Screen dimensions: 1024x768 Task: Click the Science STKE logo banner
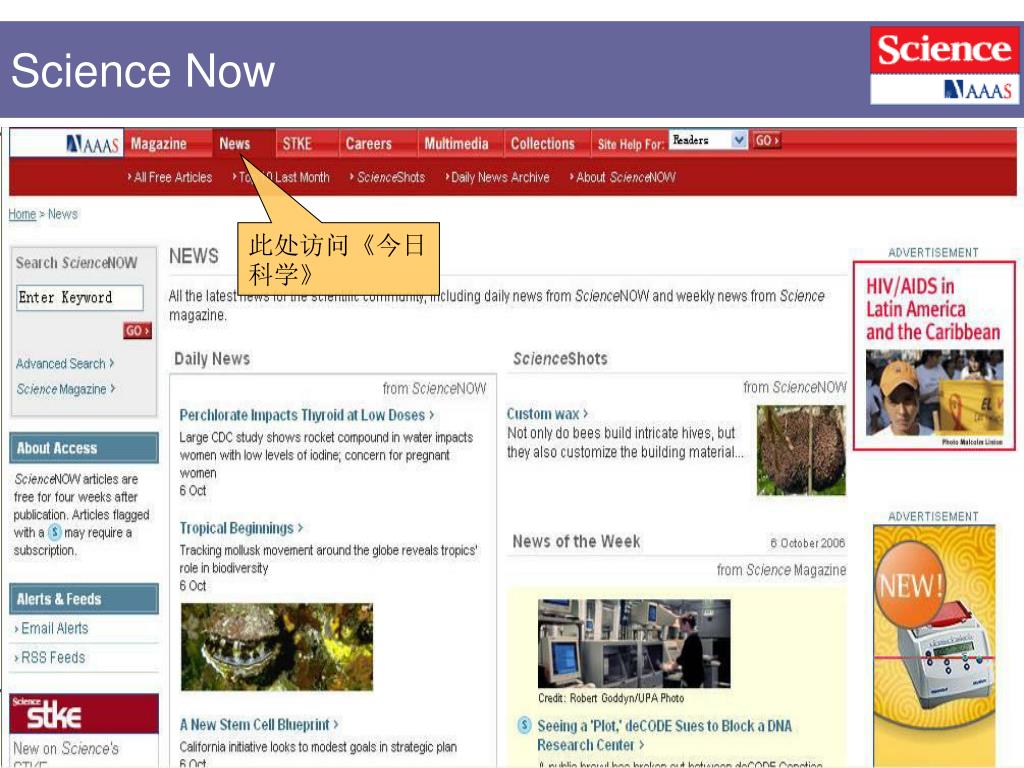(x=84, y=714)
